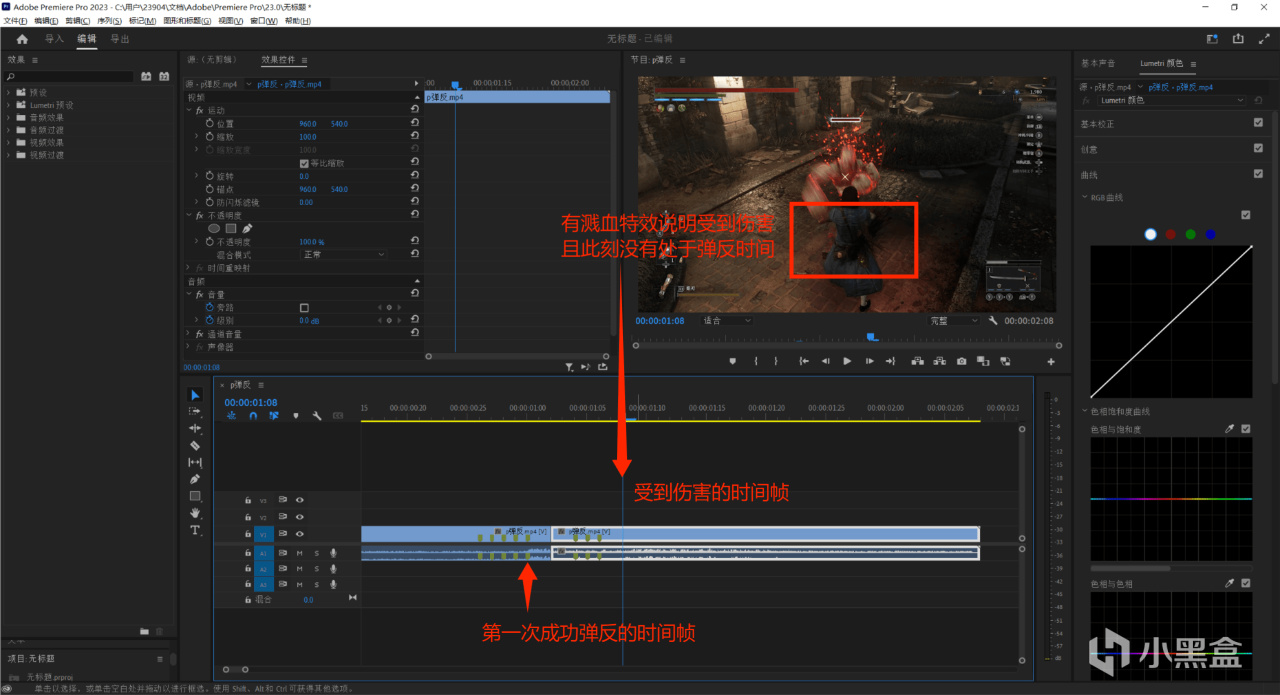The image size is (1280, 695).
Task: Open the Sequence menu
Action: pos(109,20)
